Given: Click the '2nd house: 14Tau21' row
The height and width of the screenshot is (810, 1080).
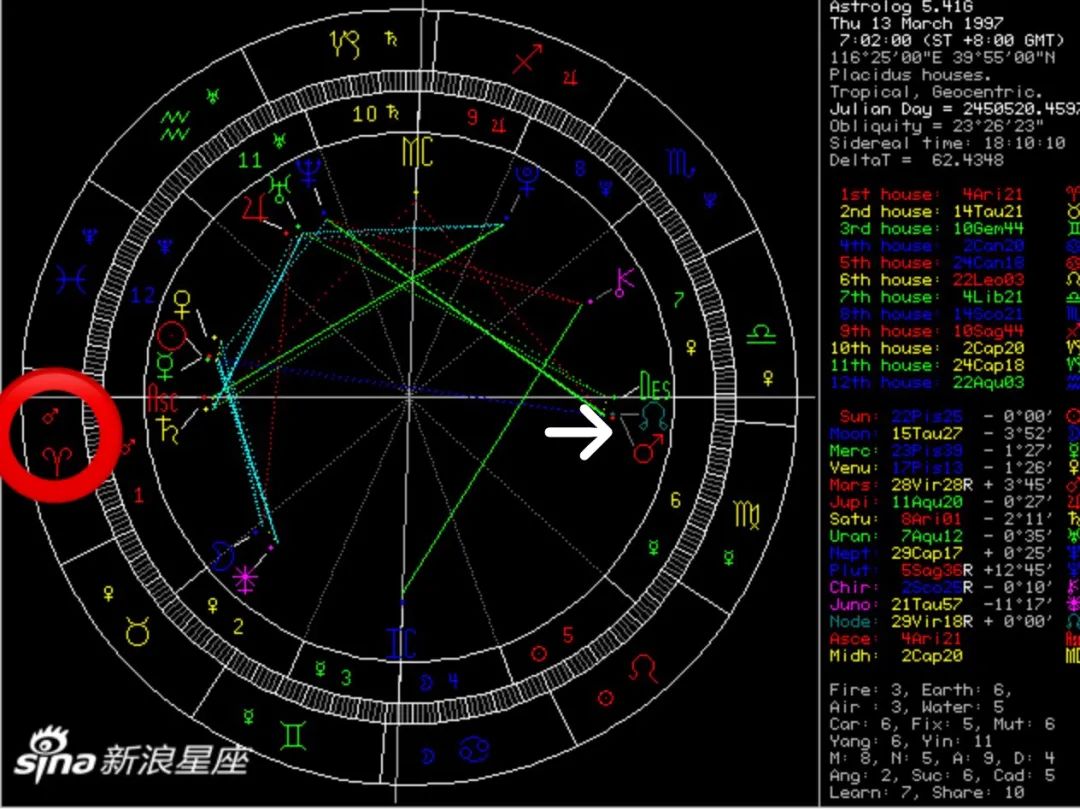Looking at the screenshot, I should [931, 211].
